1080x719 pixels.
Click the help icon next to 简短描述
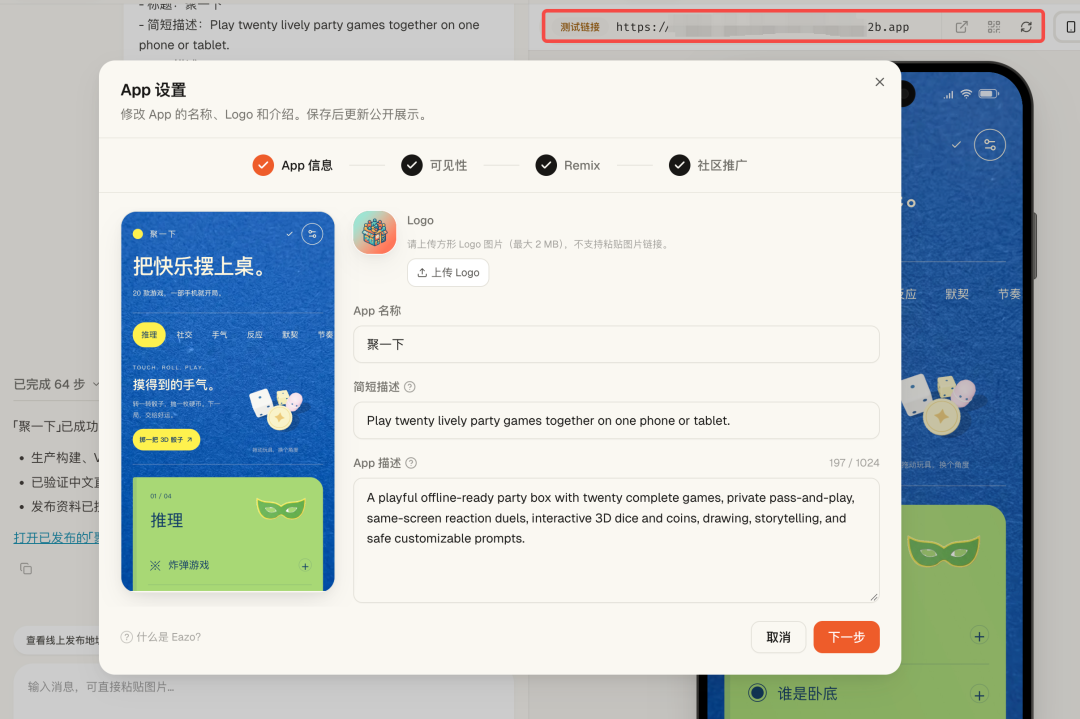pos(410,387)
